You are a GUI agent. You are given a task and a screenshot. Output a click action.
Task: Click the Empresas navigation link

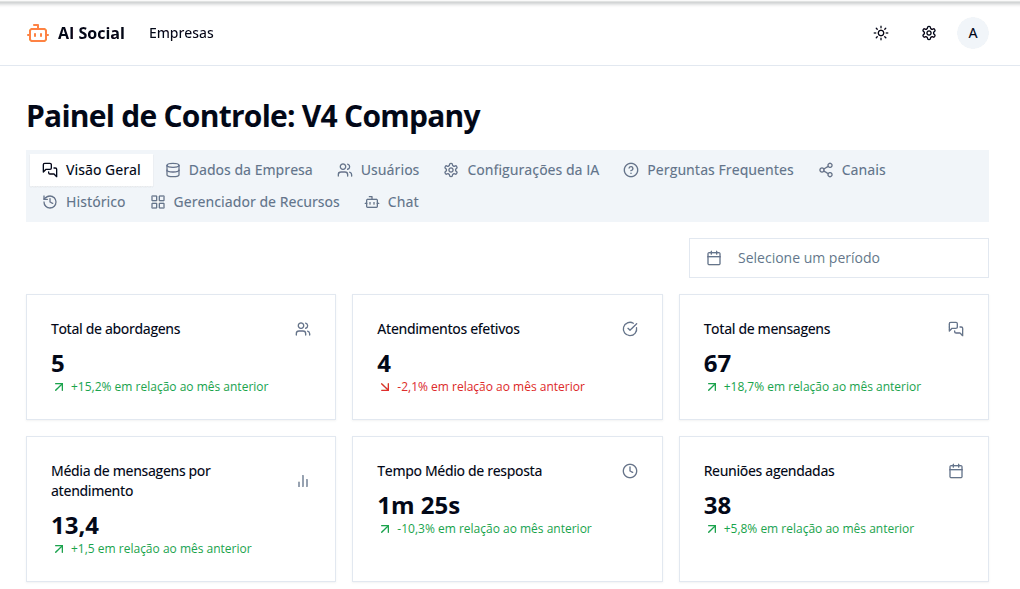point(181,33)
